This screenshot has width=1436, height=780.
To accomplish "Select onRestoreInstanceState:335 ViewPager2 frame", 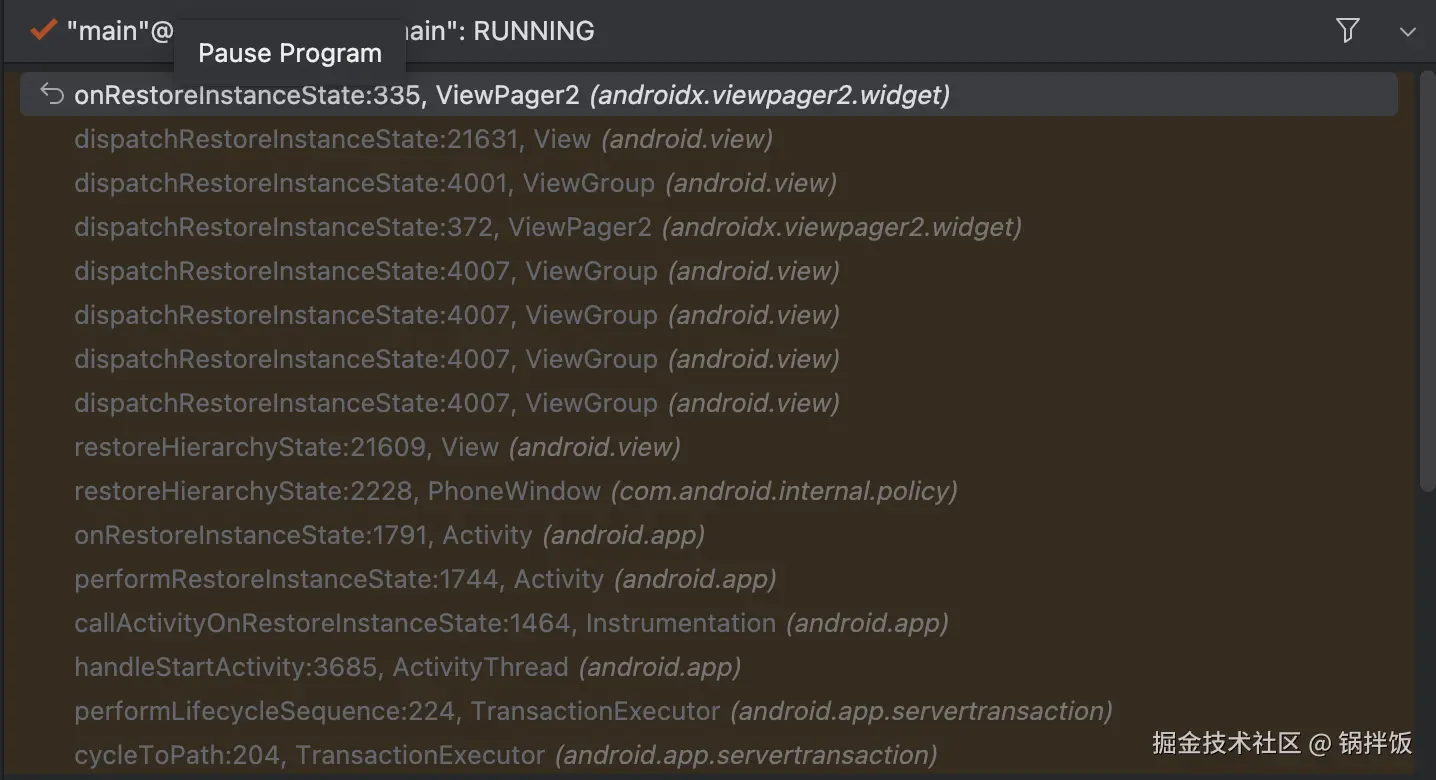I will tap(511, 95).
